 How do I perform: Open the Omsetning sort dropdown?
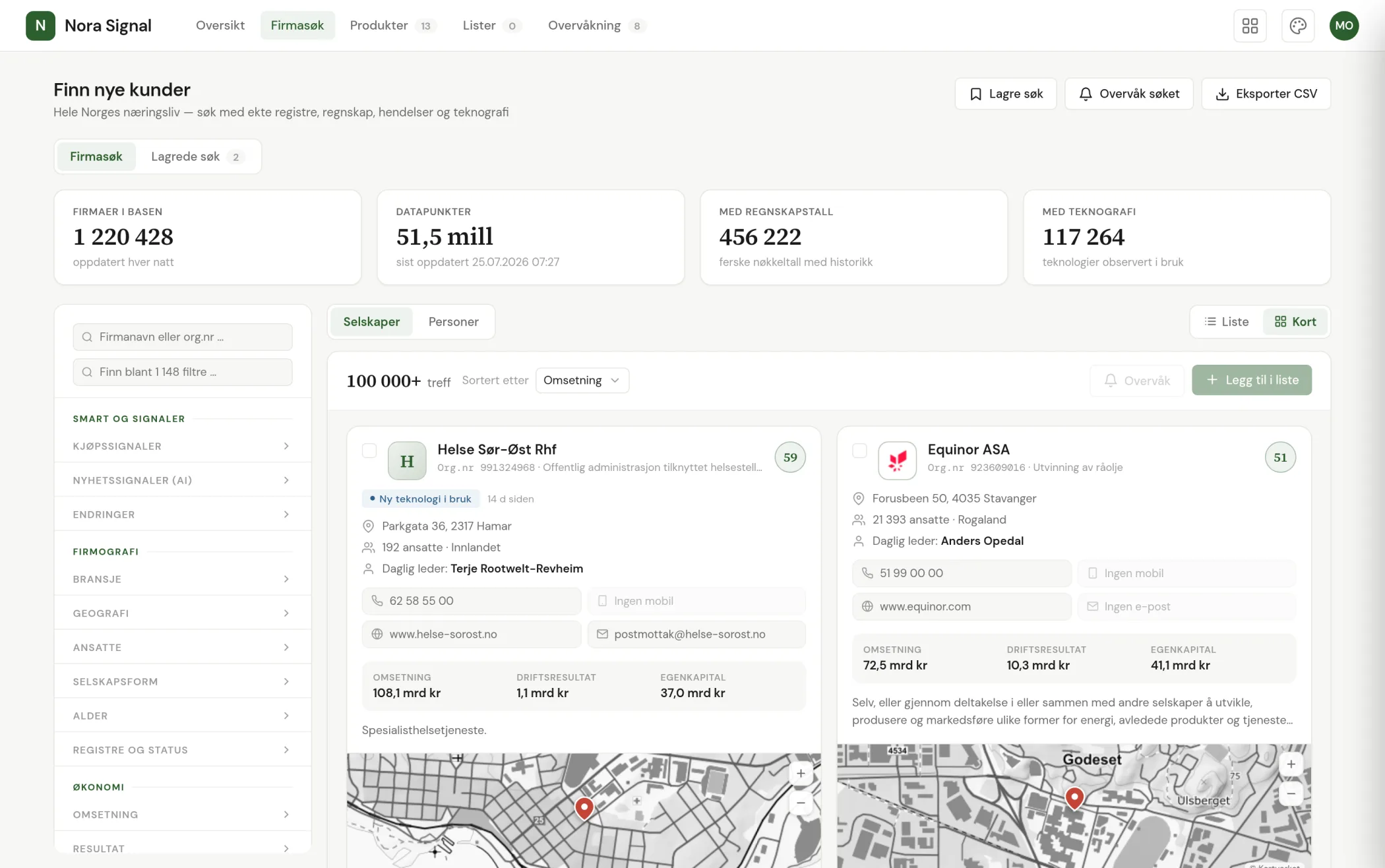point(582,381)
